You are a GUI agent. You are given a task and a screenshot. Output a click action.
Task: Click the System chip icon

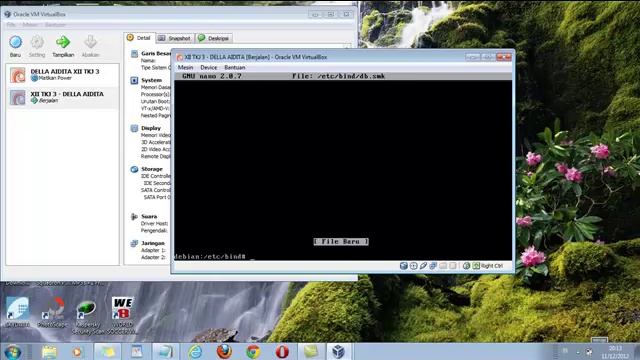coord(134,80)
